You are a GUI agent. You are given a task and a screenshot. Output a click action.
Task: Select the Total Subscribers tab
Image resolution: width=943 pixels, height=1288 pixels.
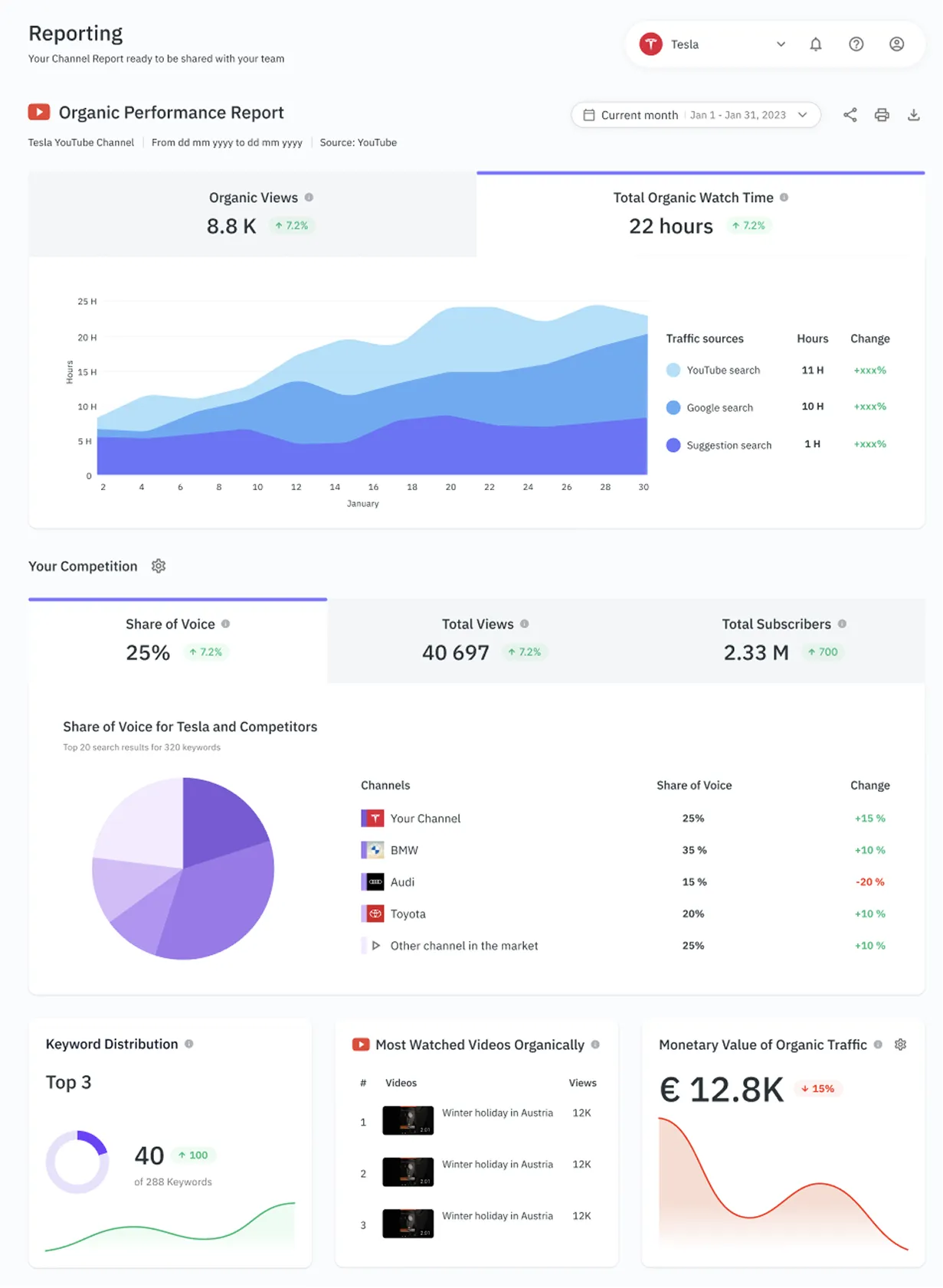pos(783,640)
